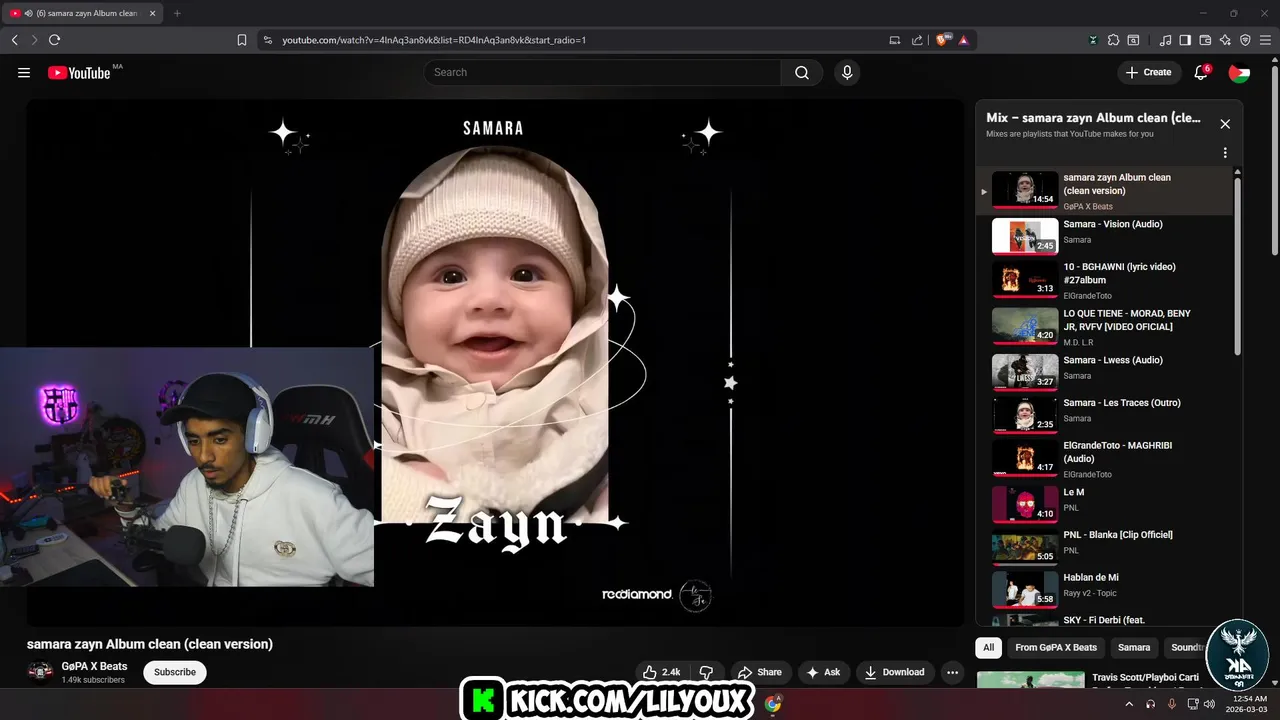The height and width of the screenshot is (720, 1280).
Task: Open the media control music-note icon
Action: 1165,40
